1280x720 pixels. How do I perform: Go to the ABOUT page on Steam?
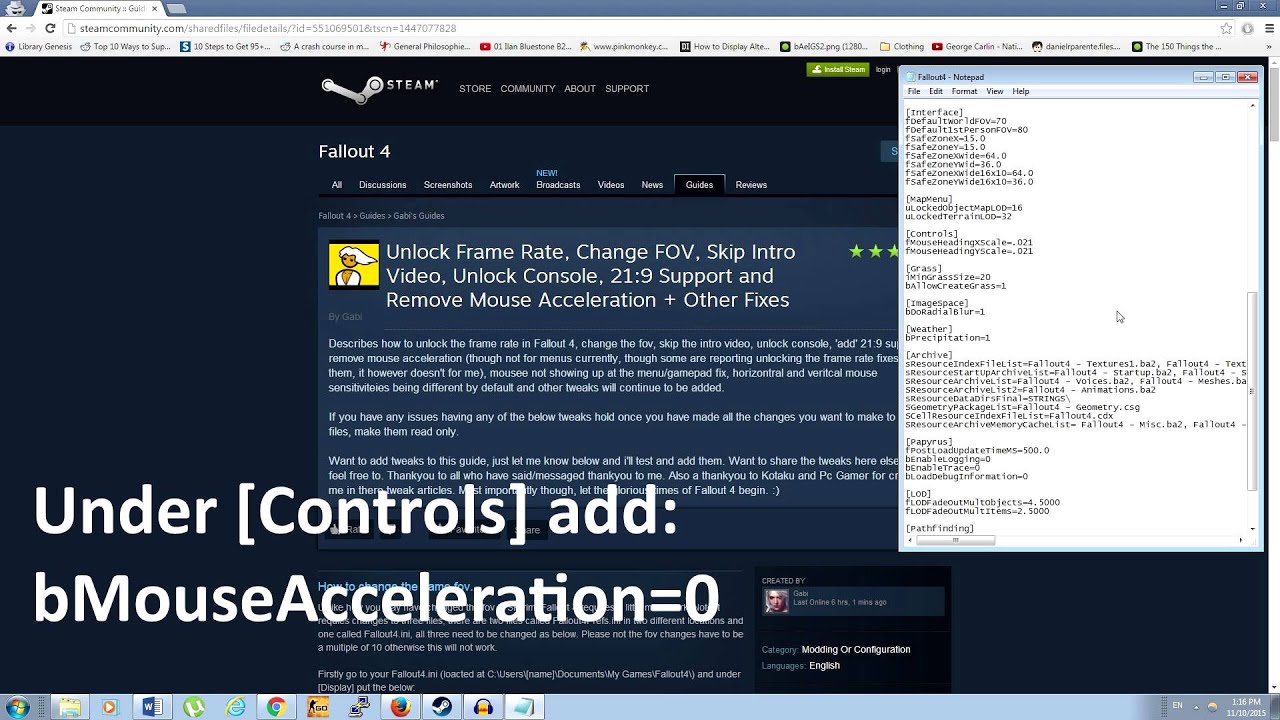[x=580, y=89]
